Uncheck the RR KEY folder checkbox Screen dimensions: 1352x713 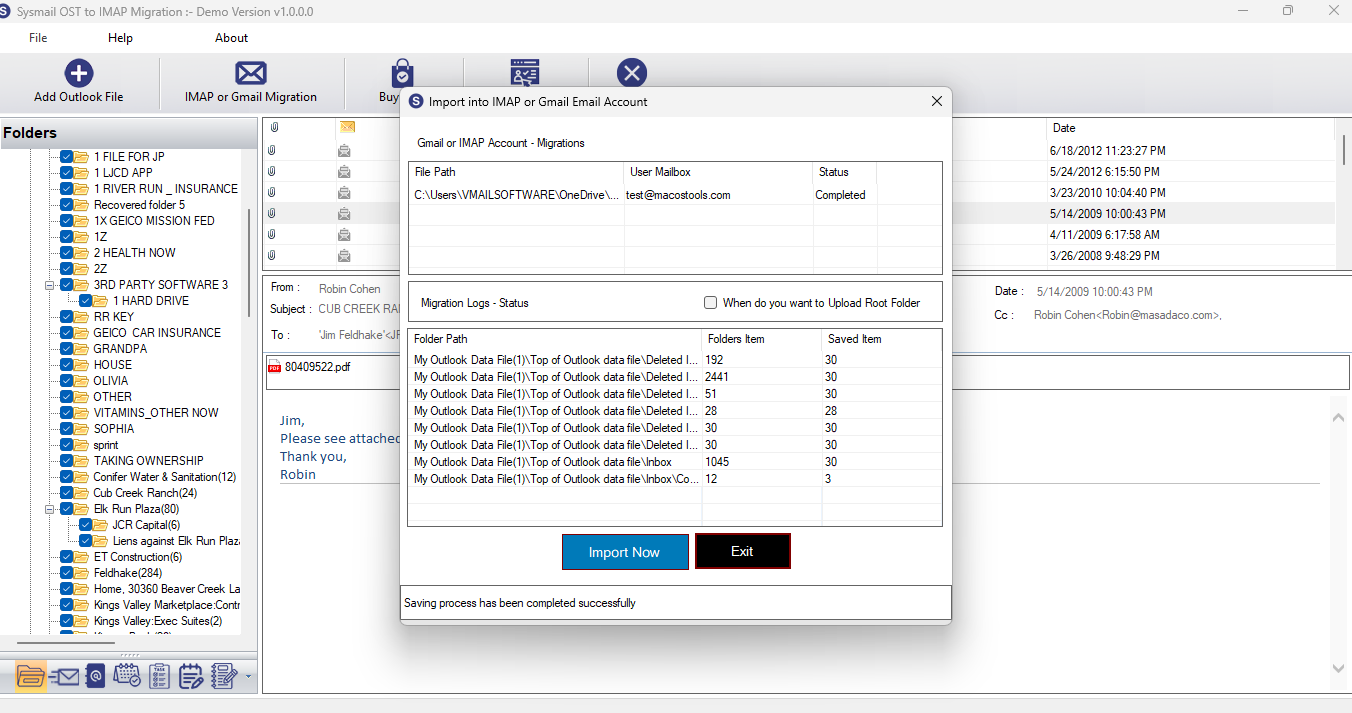[x=67, y=317]
